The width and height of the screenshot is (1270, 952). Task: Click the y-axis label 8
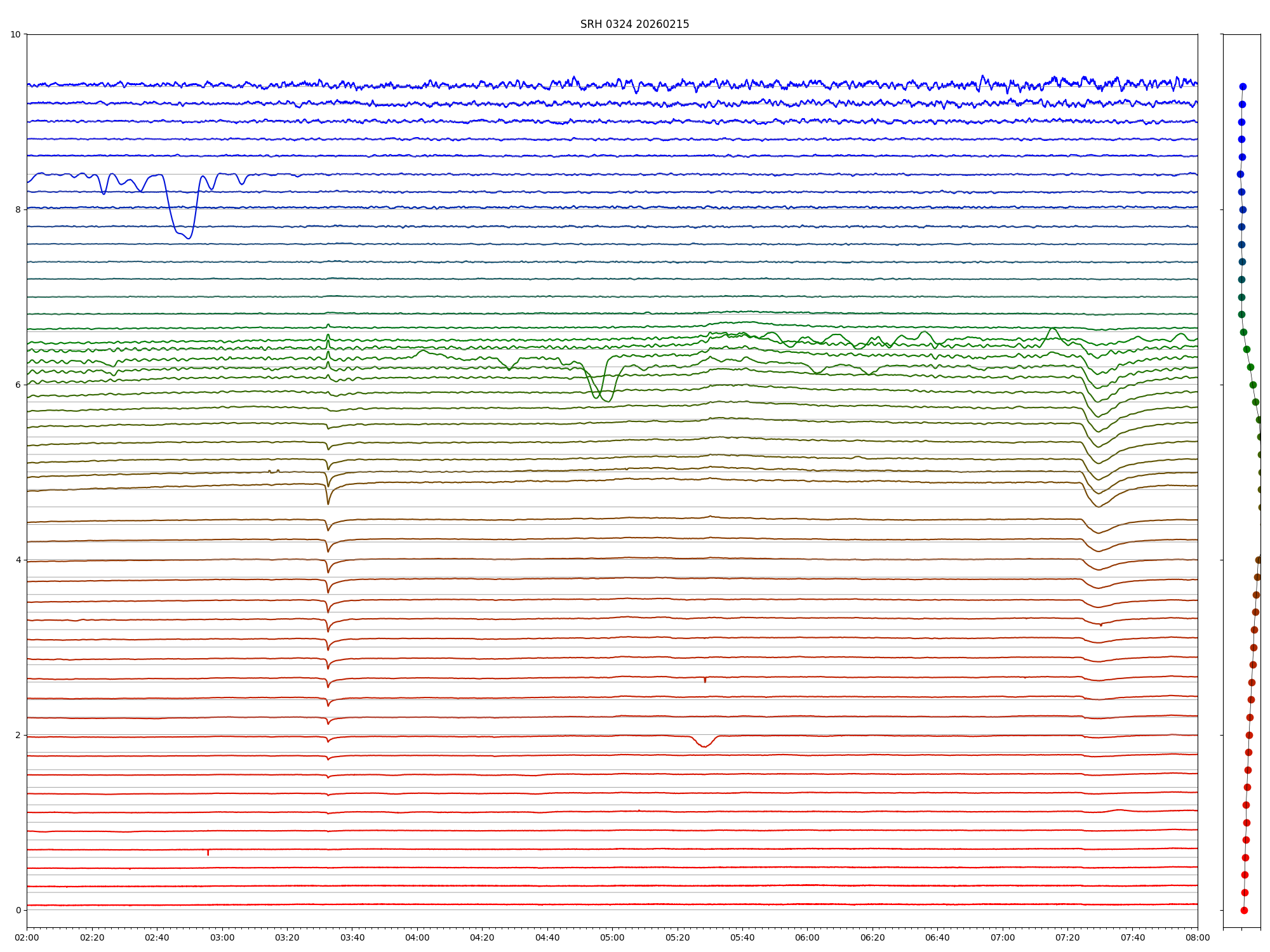[18, 209]
